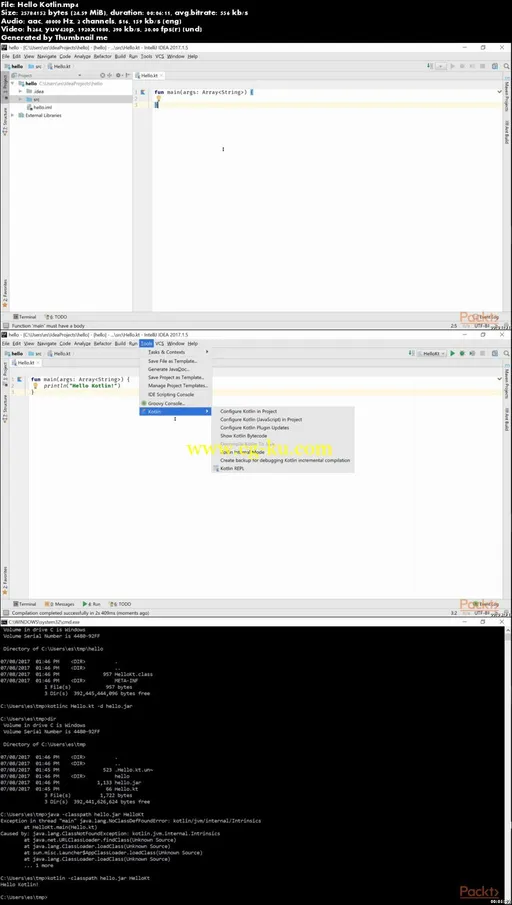Open the HelloKt run configuration dropdown
This screenshot has width=512, height=905.
coord(431,353)
